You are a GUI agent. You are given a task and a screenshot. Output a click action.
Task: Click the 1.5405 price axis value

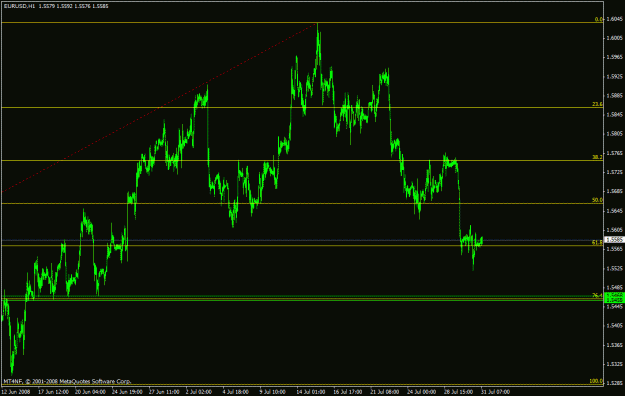coord(615,326)
